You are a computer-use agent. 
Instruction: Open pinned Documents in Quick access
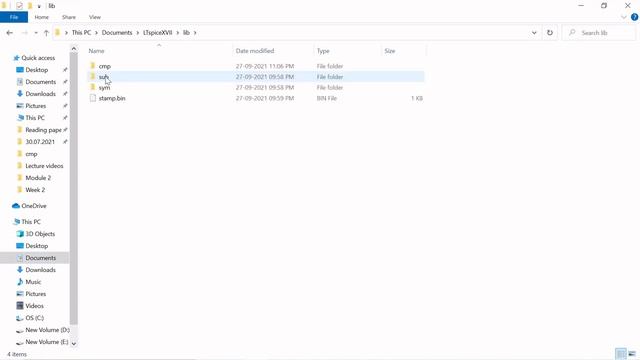point(40,82)
